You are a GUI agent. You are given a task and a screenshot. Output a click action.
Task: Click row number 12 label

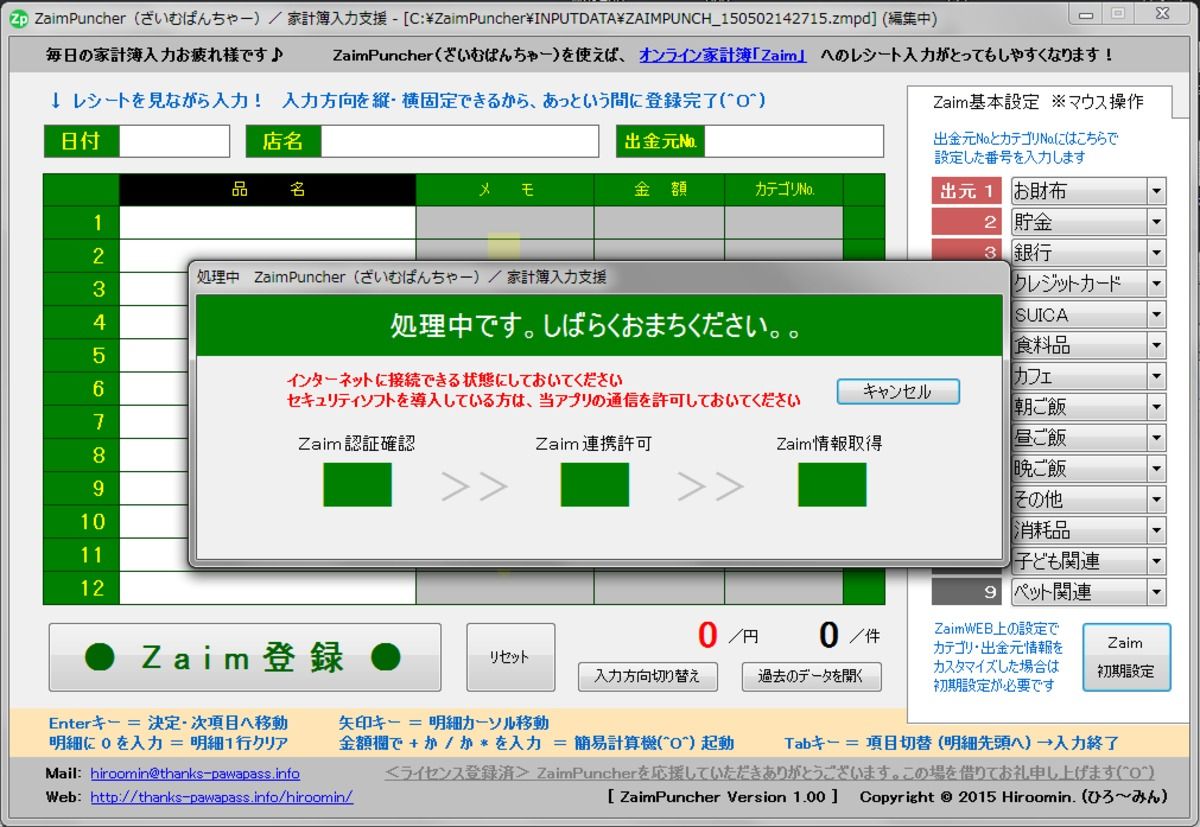[x=81, y=588]
